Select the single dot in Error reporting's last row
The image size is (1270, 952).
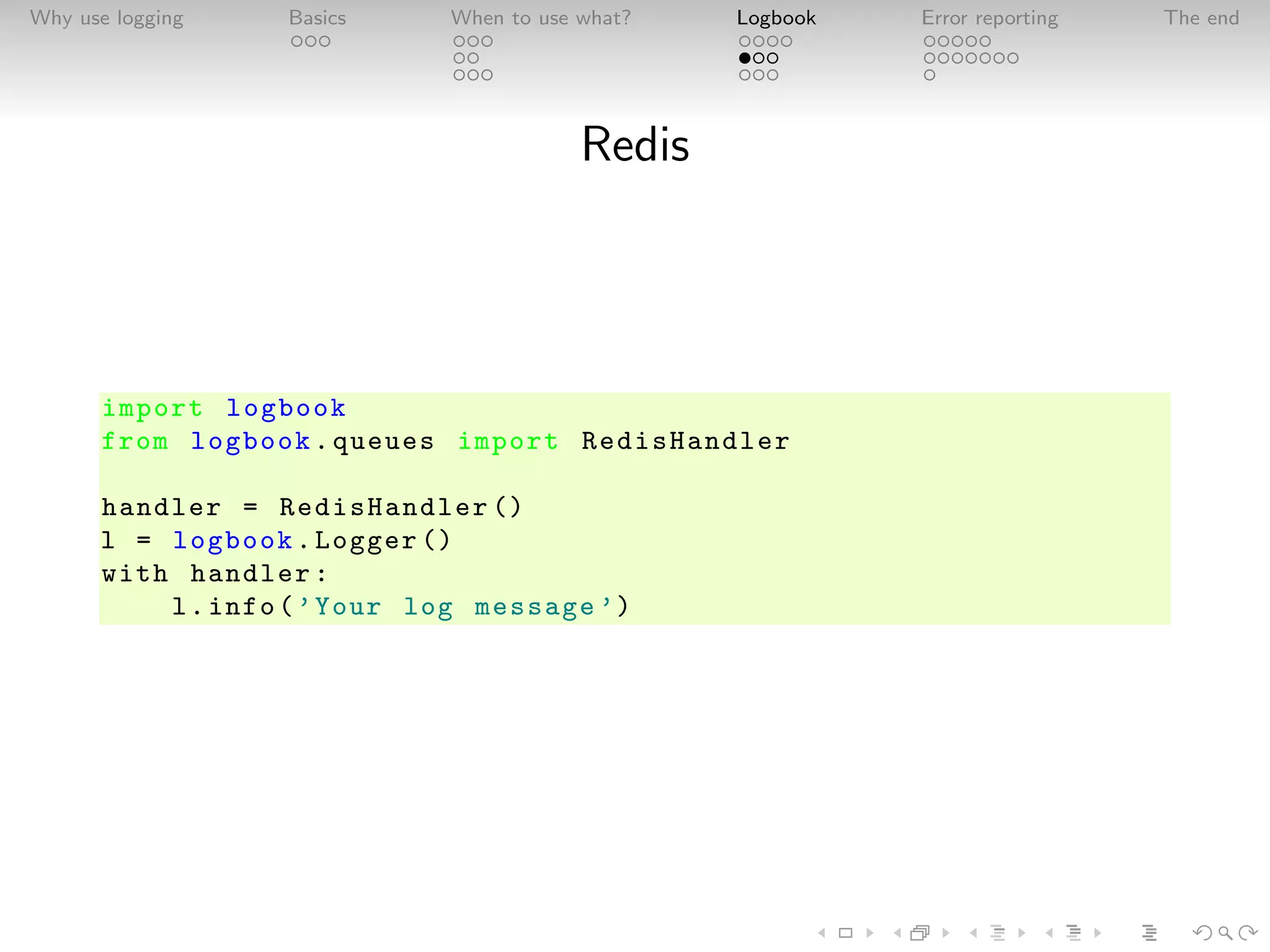(x=930, y=75)
